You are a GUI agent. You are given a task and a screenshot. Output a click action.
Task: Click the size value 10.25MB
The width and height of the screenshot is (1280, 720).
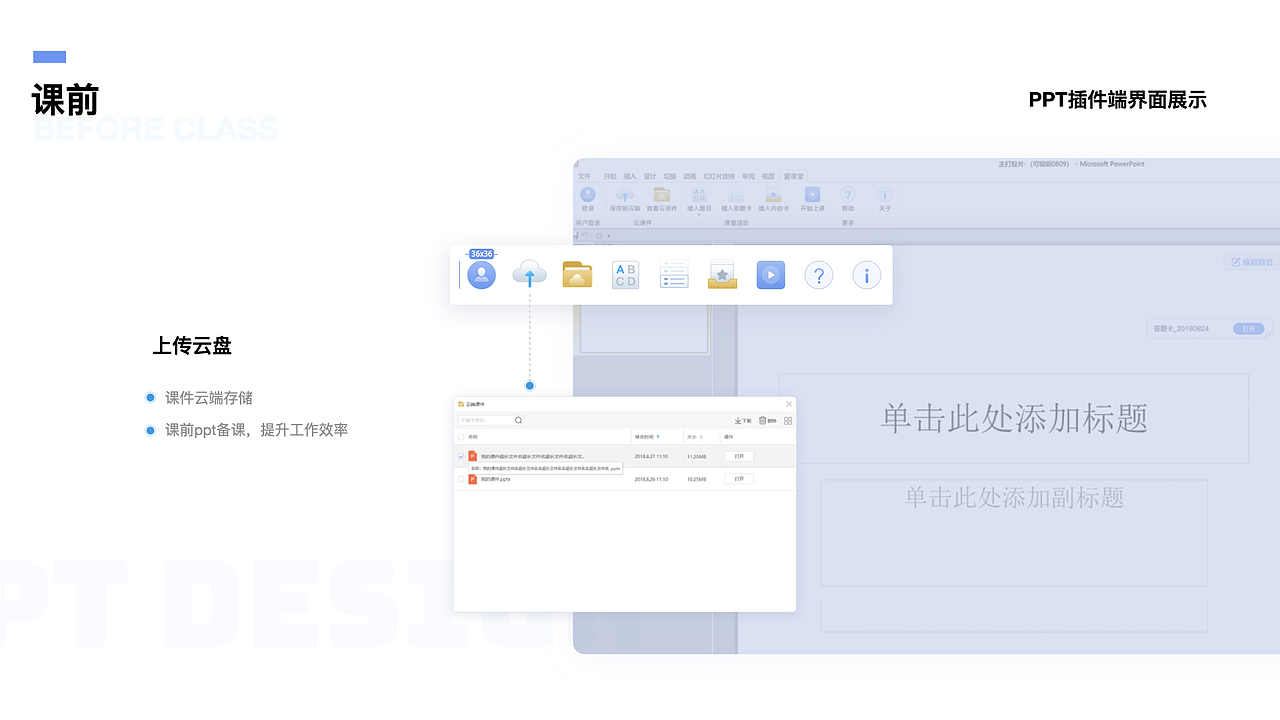(697, 479)
